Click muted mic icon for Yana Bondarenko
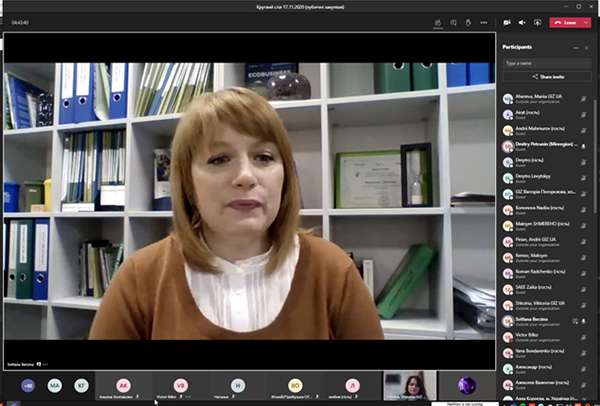This screenshot has height=406, width=600. tap(584, 353)
